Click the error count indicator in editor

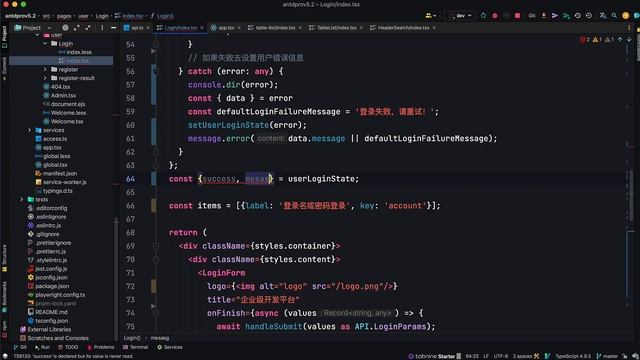(584, 40)
